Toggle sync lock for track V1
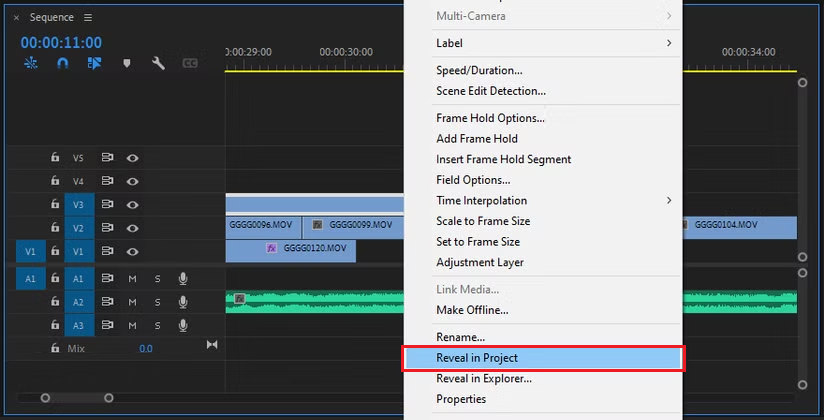Image resolution: width=824 pixels, height=420 pixels. click(107, 251)
